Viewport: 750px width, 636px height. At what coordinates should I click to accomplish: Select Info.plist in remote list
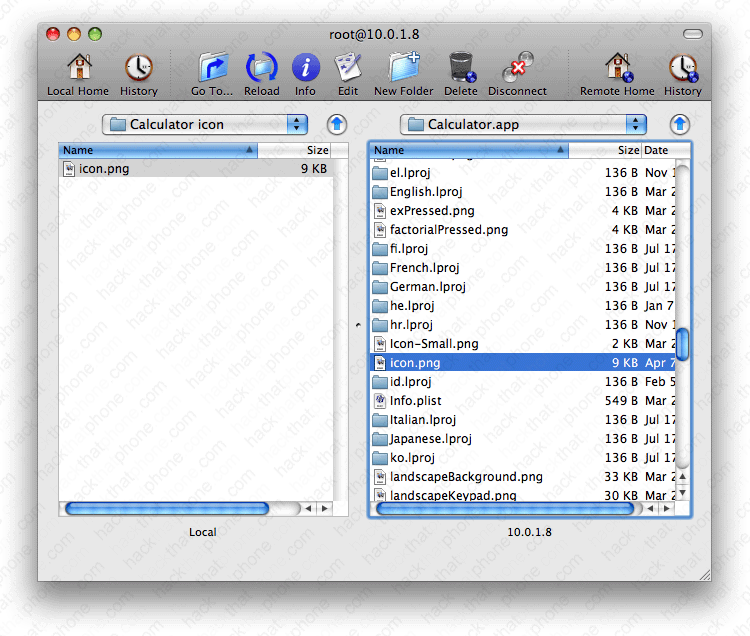pos(415,401)
